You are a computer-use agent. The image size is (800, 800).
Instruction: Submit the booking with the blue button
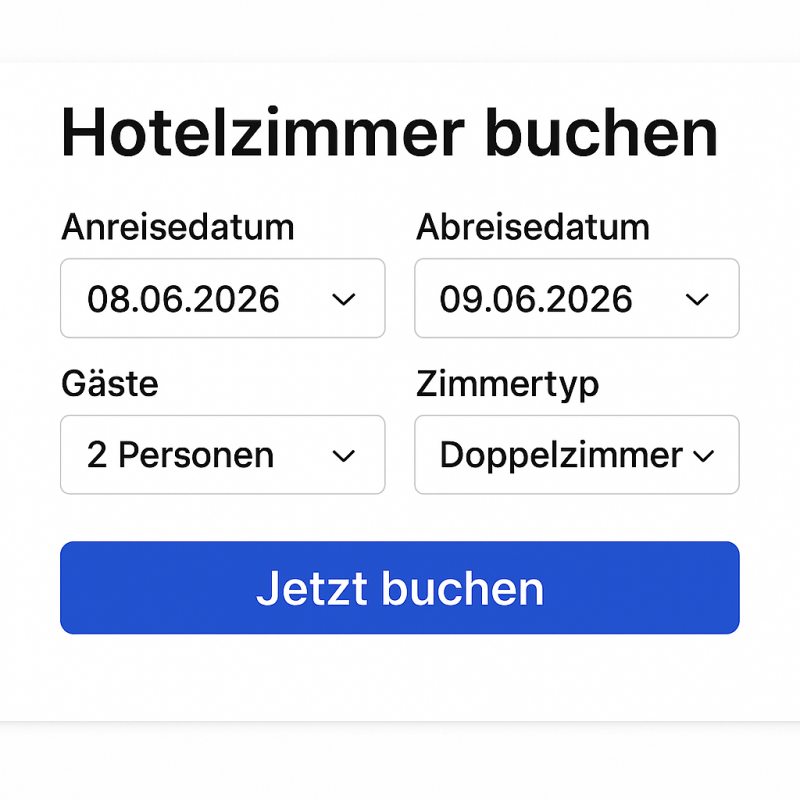point(400,588)
